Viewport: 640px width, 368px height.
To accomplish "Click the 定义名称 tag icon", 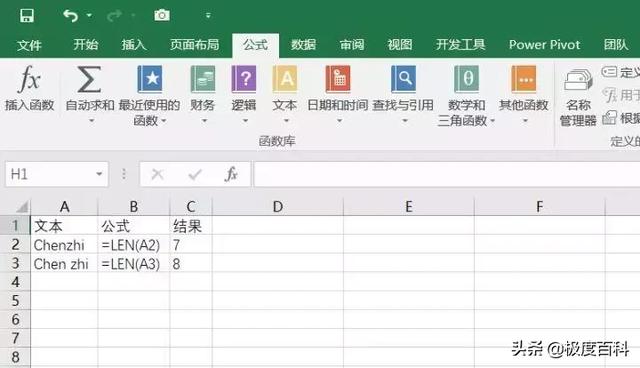I will coord(609,72).
